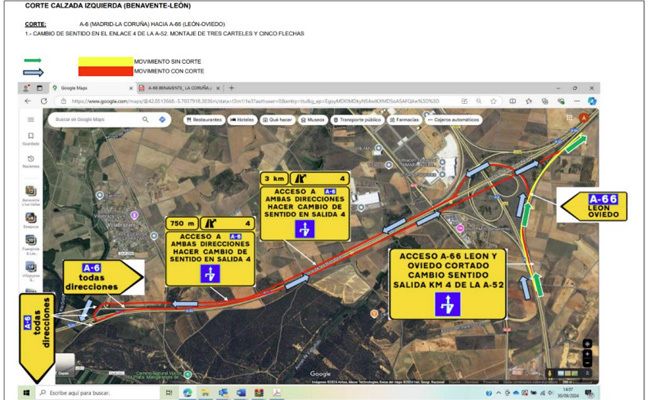Toggle the layers thumbnail on the map
The image size is (650, 400).
(x=66, y=364)
